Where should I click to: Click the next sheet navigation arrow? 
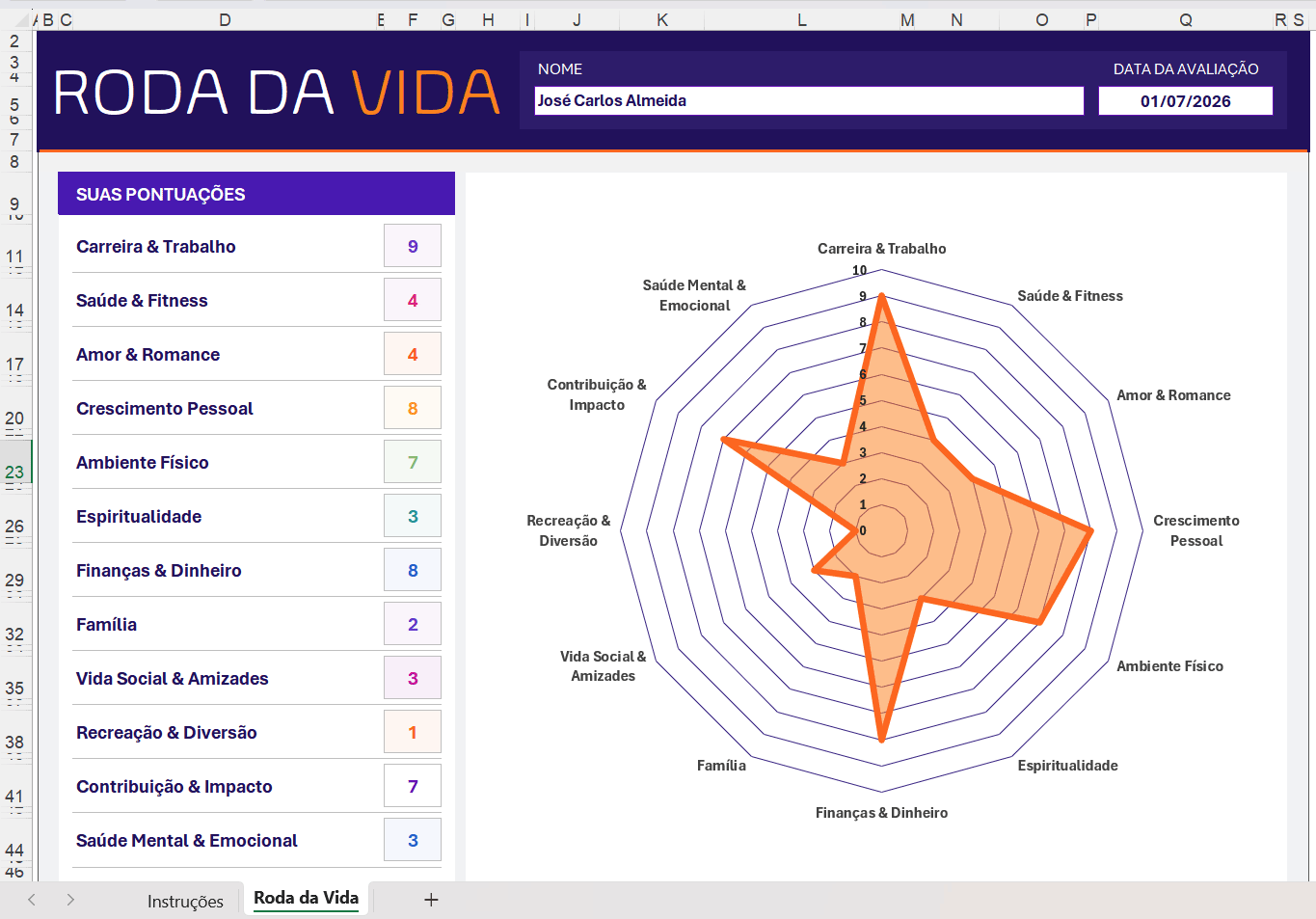coord(70,900)
